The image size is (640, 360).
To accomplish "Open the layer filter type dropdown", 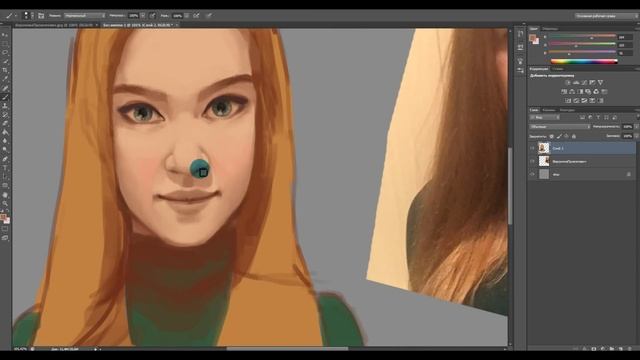I will click(545, 118).
